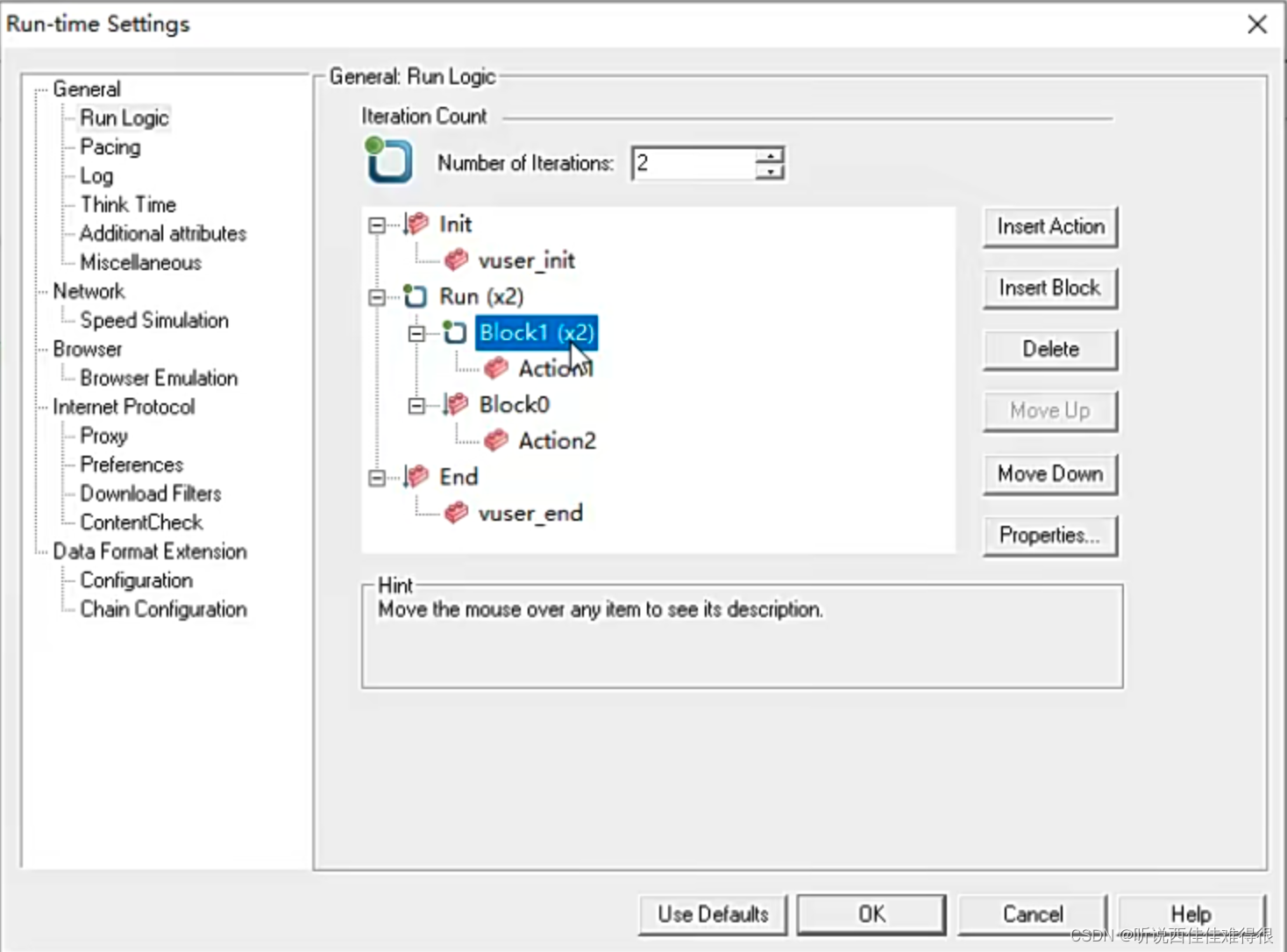Open Properties for selected block

(1050, 535)
